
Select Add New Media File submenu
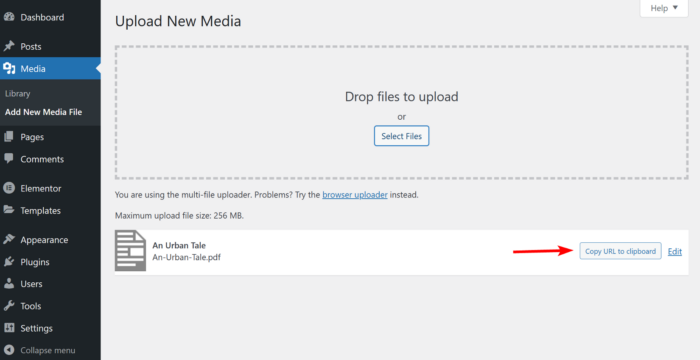point(43,112)
